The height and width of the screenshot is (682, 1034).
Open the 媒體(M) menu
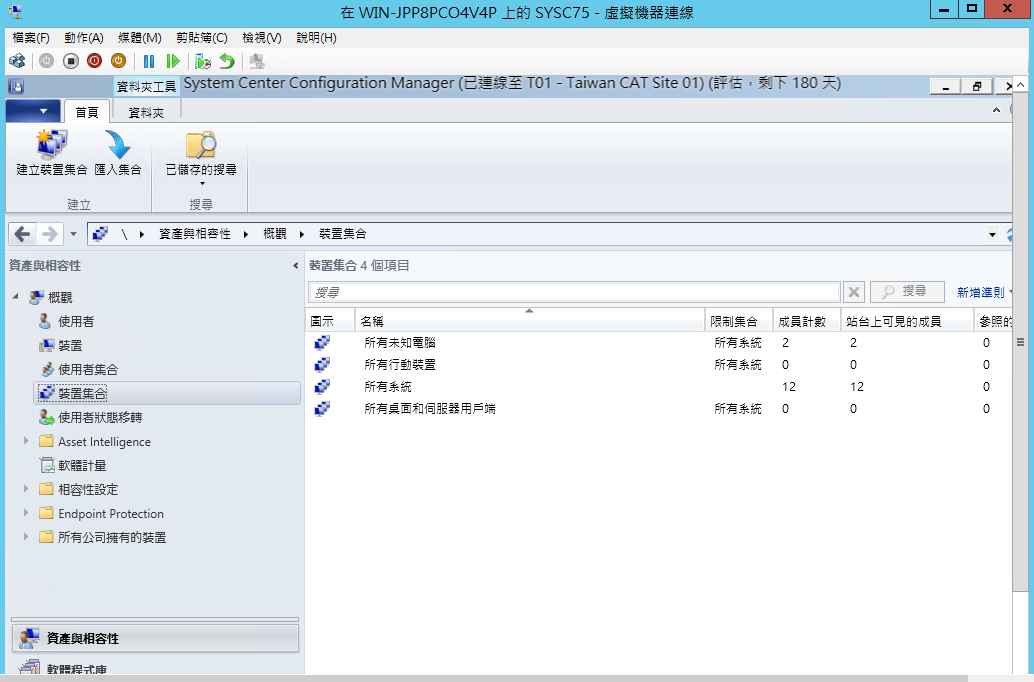point(140,38)
